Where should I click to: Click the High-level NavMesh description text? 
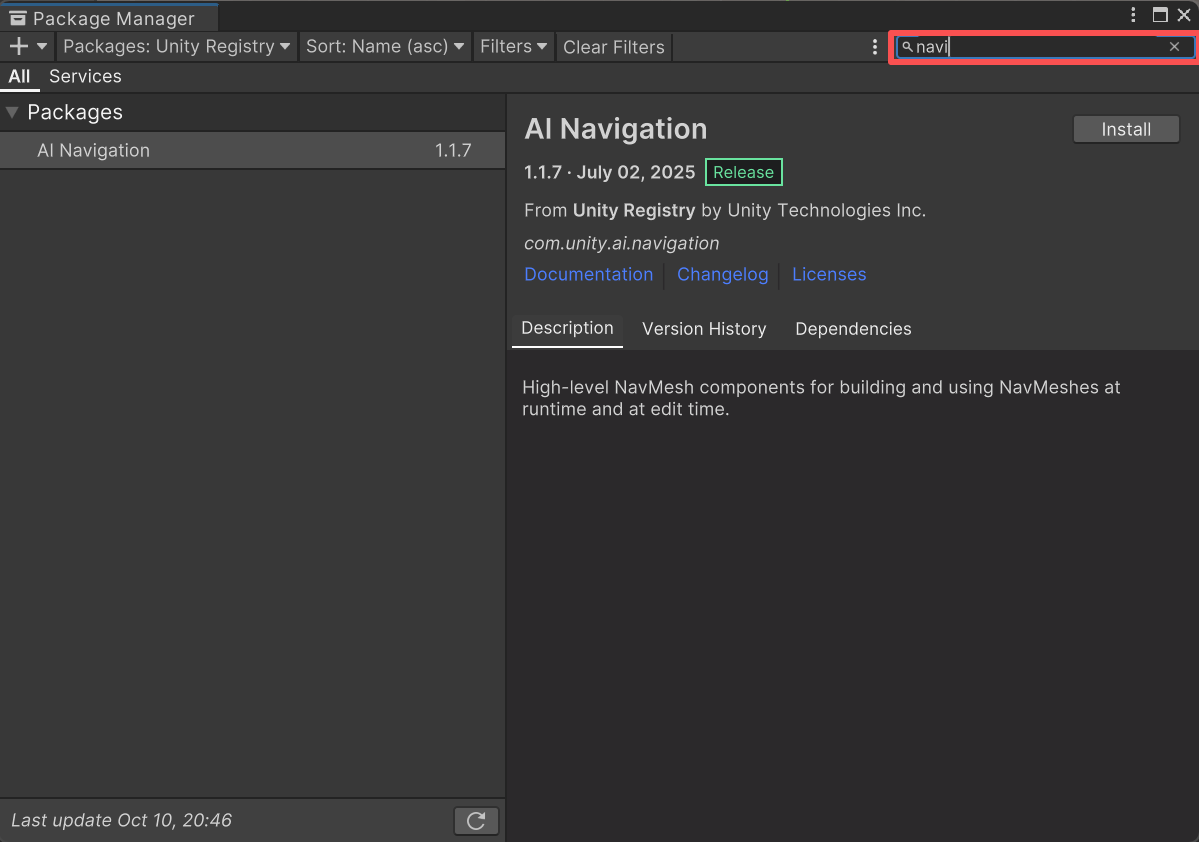821,398
